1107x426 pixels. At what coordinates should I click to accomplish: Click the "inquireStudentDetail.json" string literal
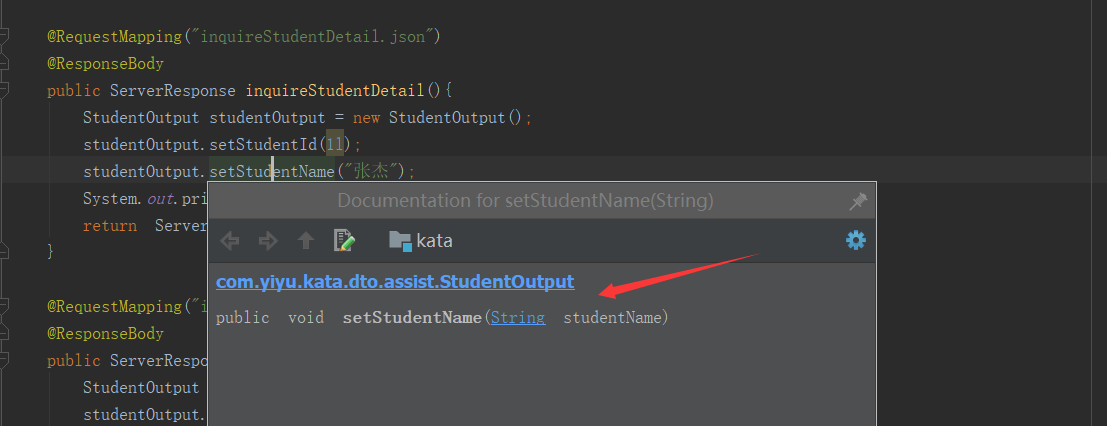click(312, 37)
